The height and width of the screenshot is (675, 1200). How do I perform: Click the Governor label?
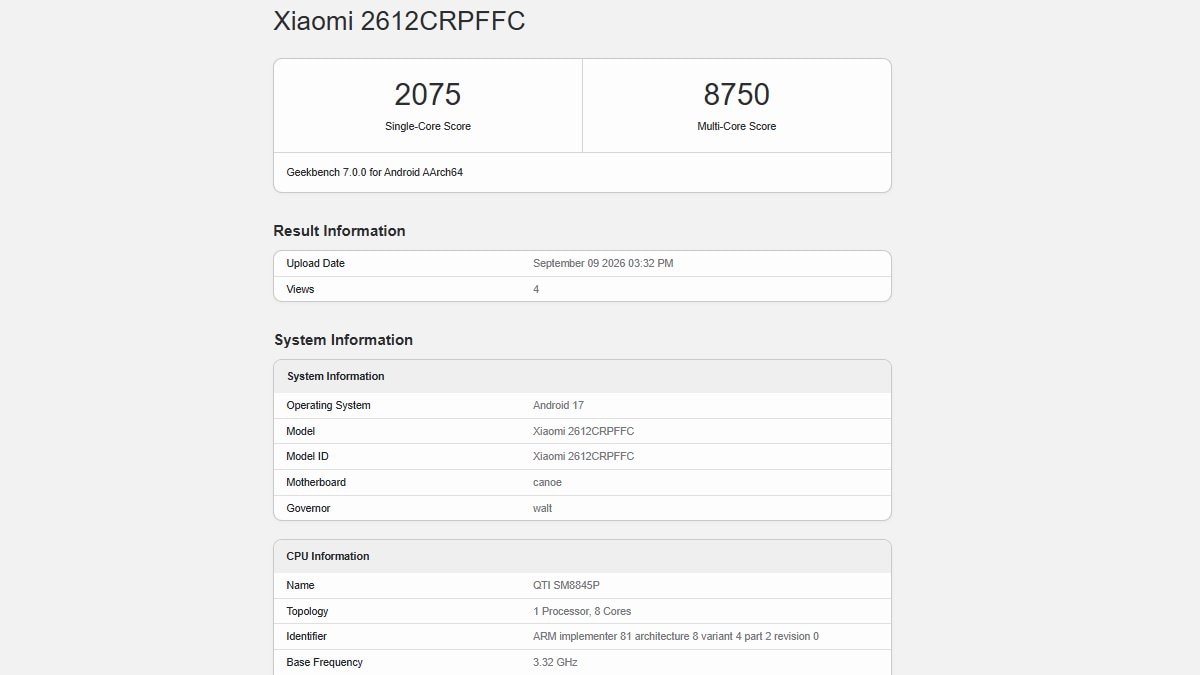point(308,508)
